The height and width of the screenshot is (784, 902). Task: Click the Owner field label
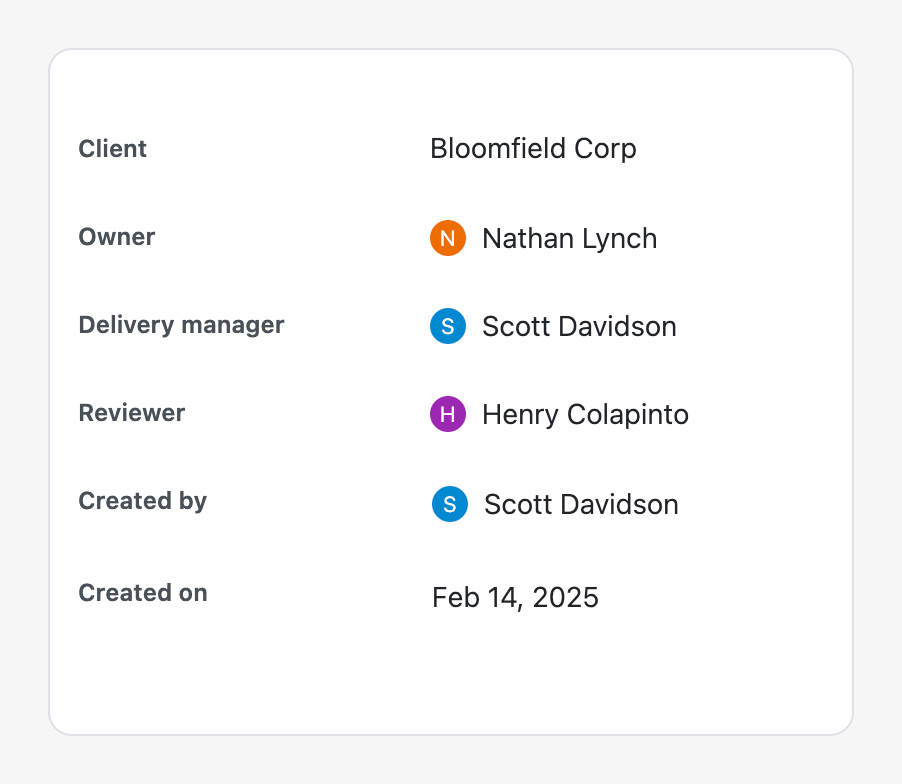117,237
